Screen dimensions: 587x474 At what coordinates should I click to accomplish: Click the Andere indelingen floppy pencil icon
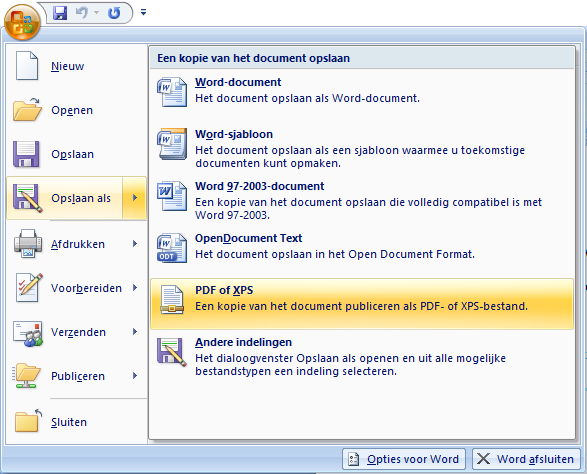[172, 352]
